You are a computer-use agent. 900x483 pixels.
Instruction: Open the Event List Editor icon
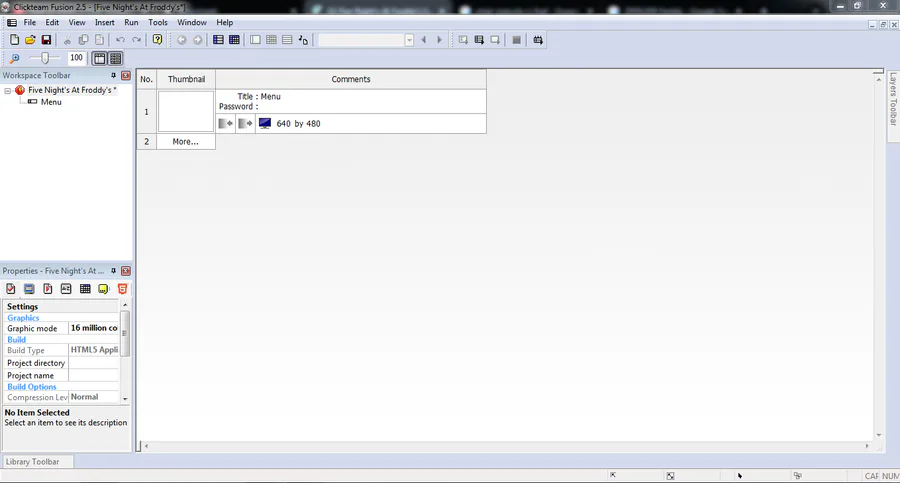click(x=287, y=40)
